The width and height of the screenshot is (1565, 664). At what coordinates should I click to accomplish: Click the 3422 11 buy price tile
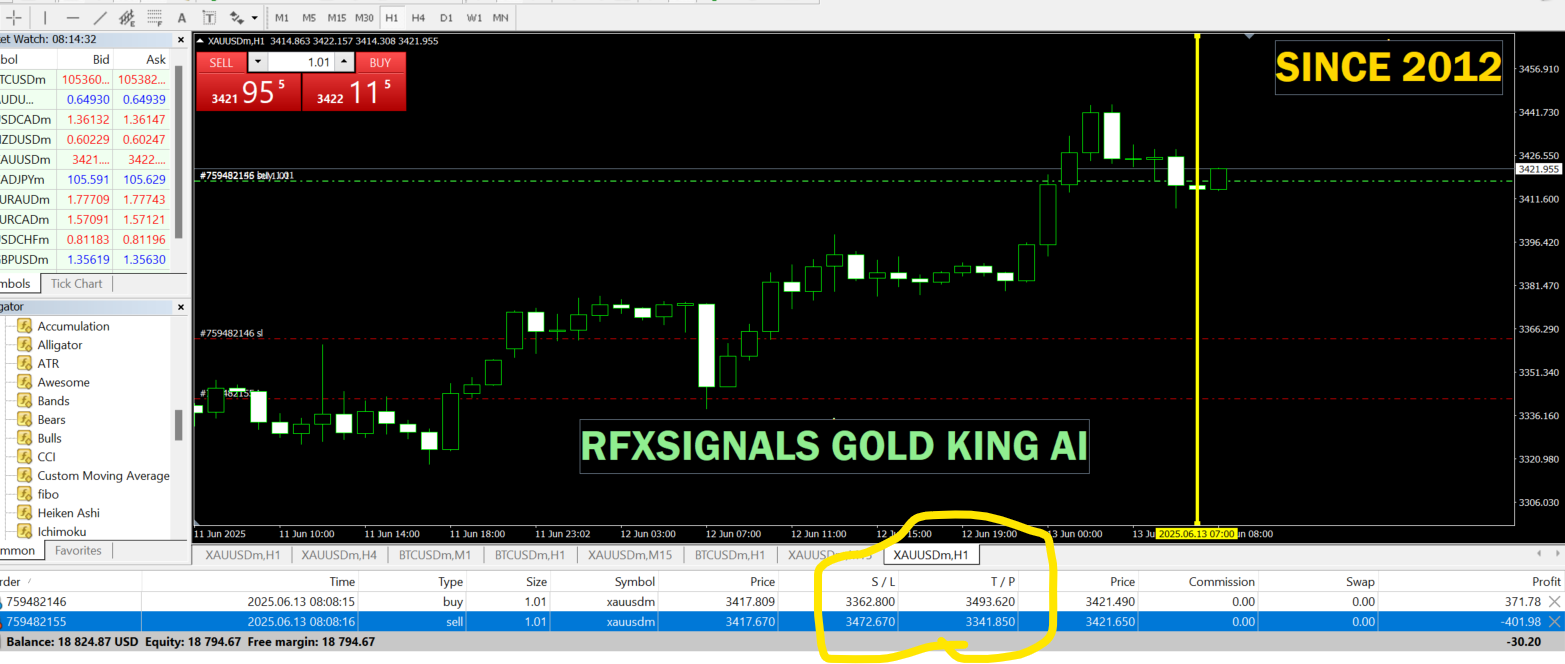[354, 92]
